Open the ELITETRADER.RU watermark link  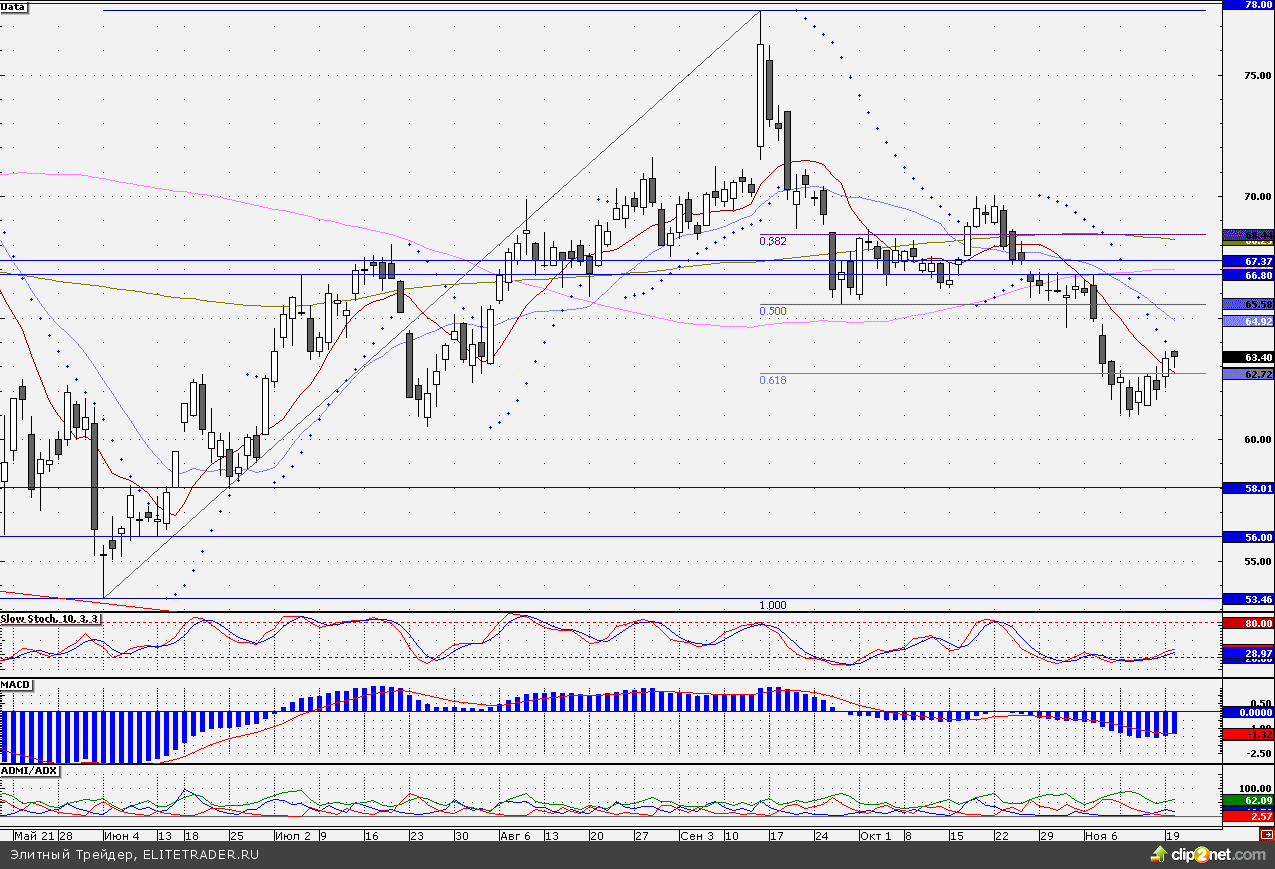tap(135, 855)
